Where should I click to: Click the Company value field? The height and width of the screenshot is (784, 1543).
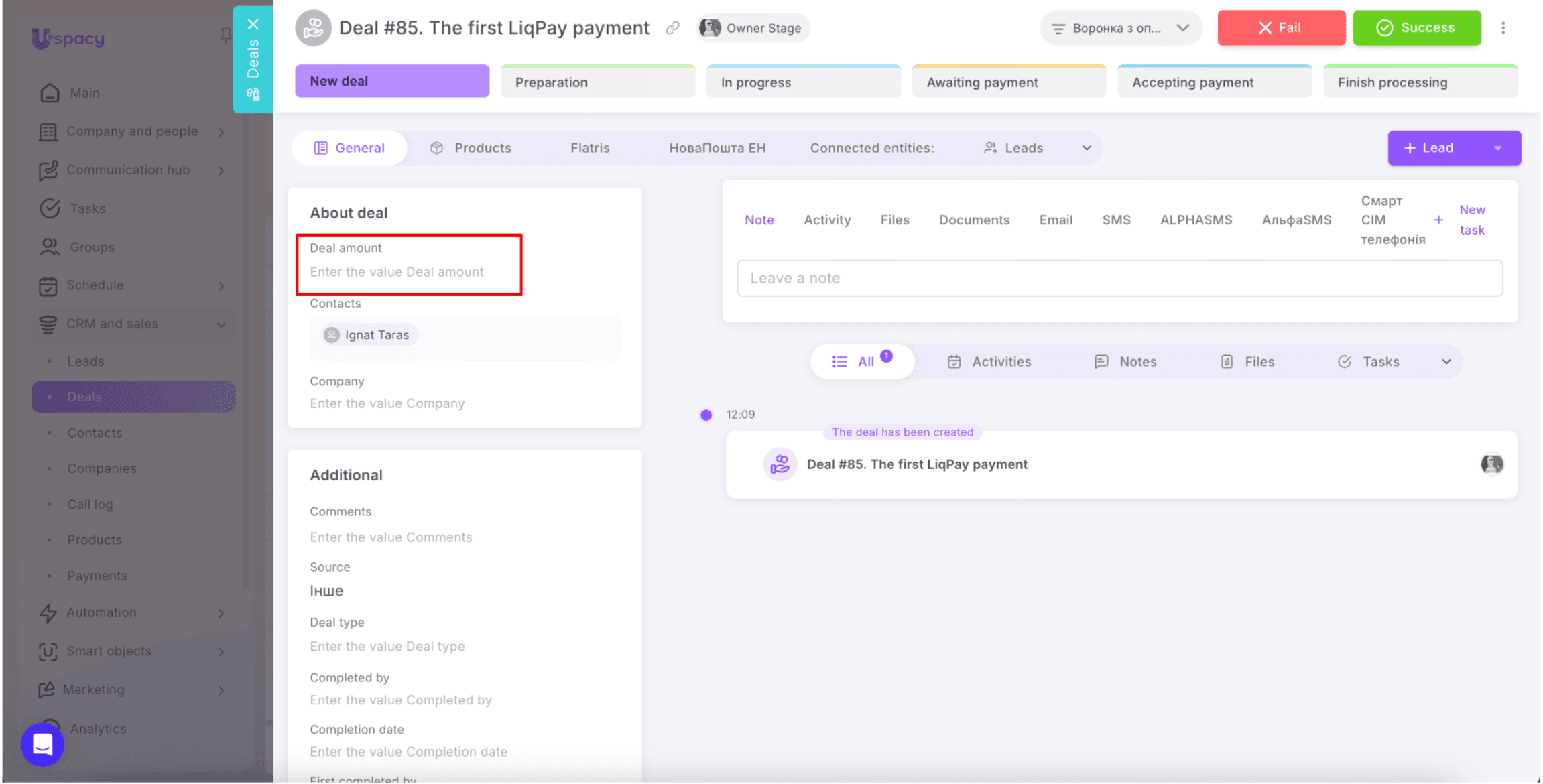387,403
